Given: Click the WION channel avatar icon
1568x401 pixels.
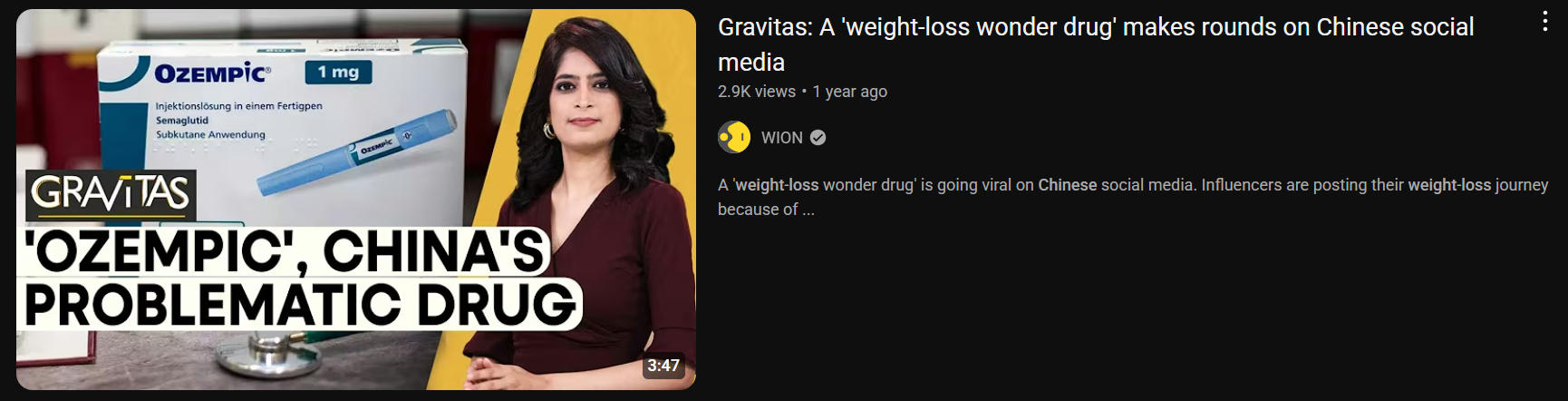Looking at the screenshot, I should click(734, 137).
